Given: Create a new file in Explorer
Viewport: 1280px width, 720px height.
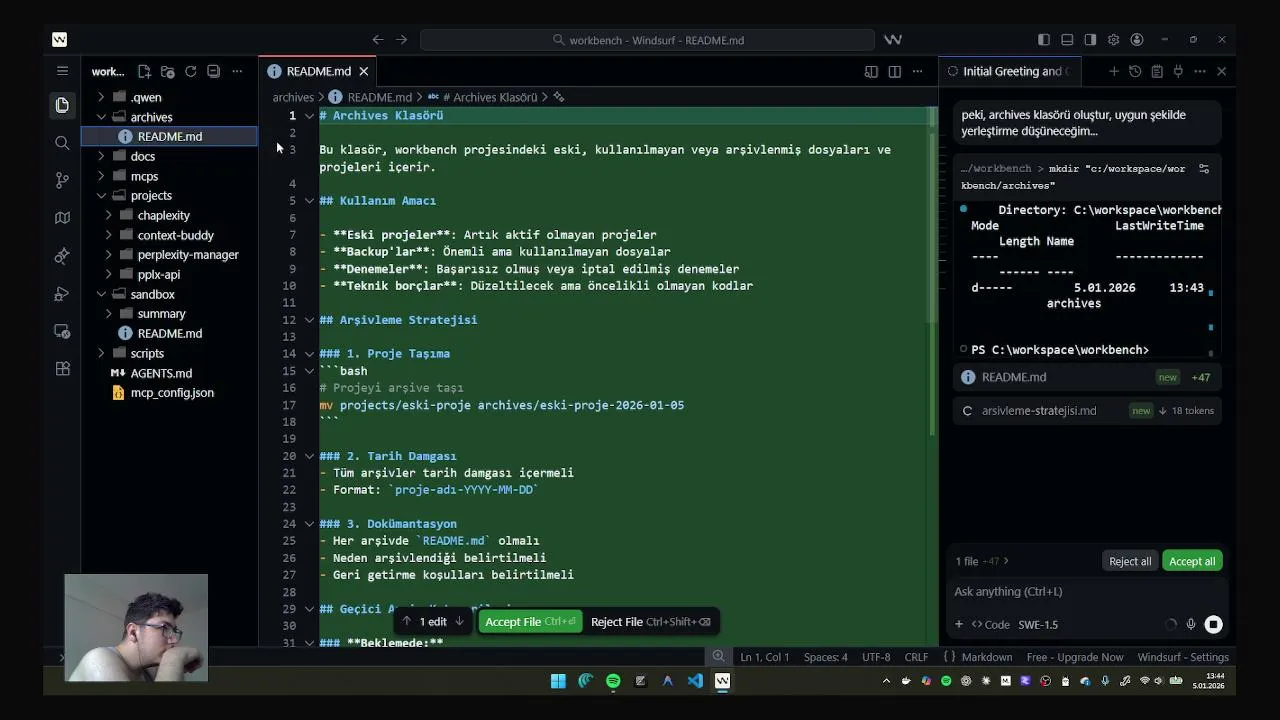Looking at the screenshot, I should [x=144, y=71].
